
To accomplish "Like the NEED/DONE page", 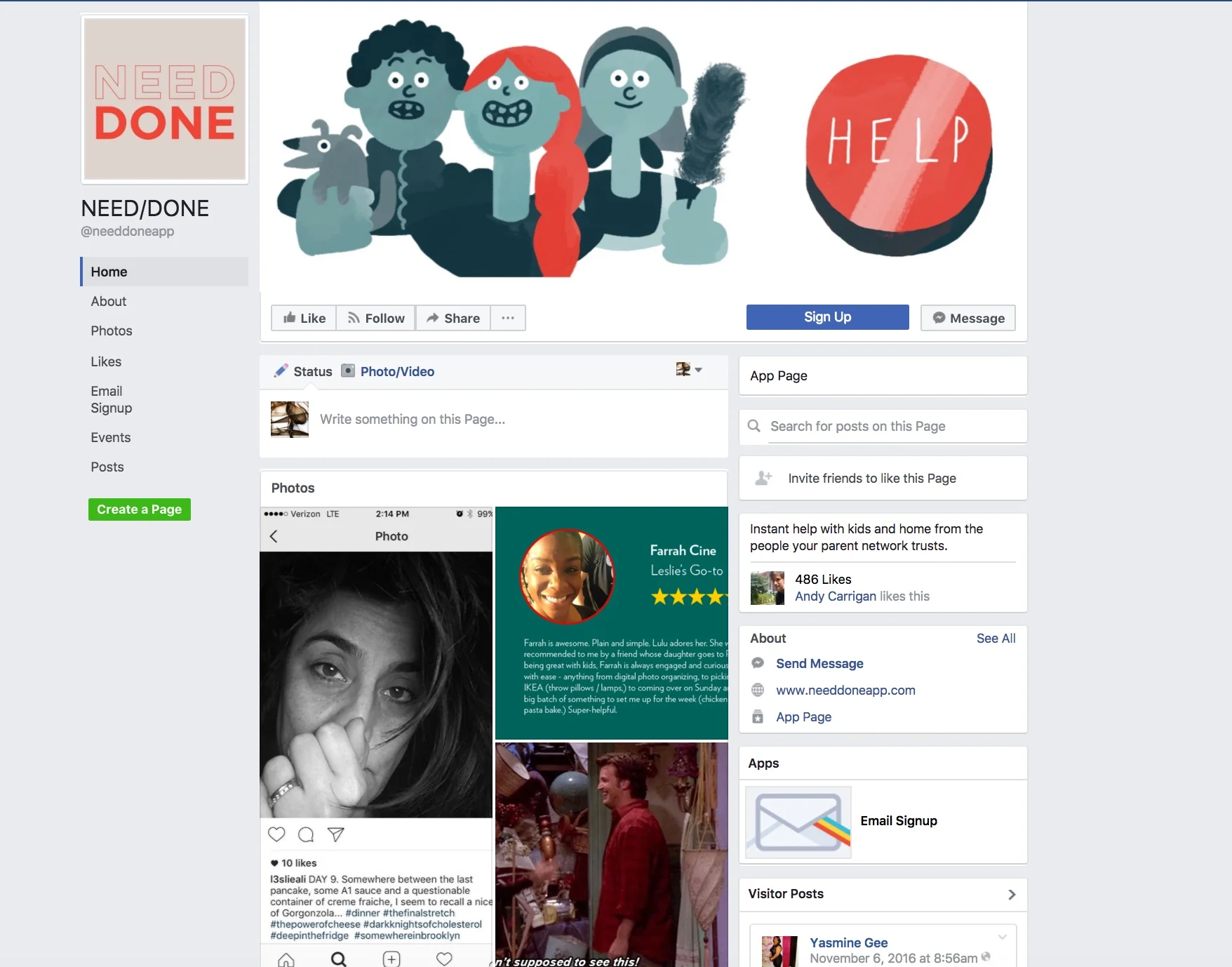I will (x=304, y=318).
